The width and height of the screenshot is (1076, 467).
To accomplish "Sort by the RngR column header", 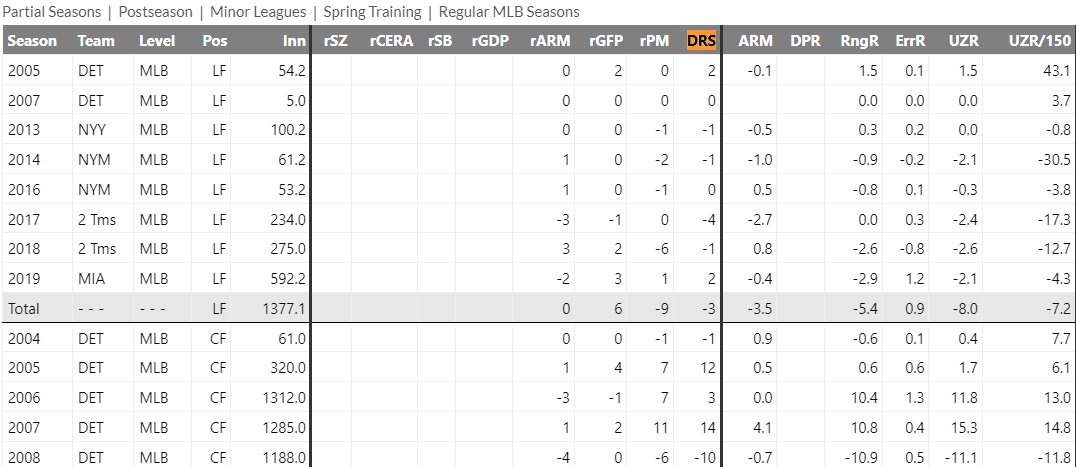I will [859, 41].
